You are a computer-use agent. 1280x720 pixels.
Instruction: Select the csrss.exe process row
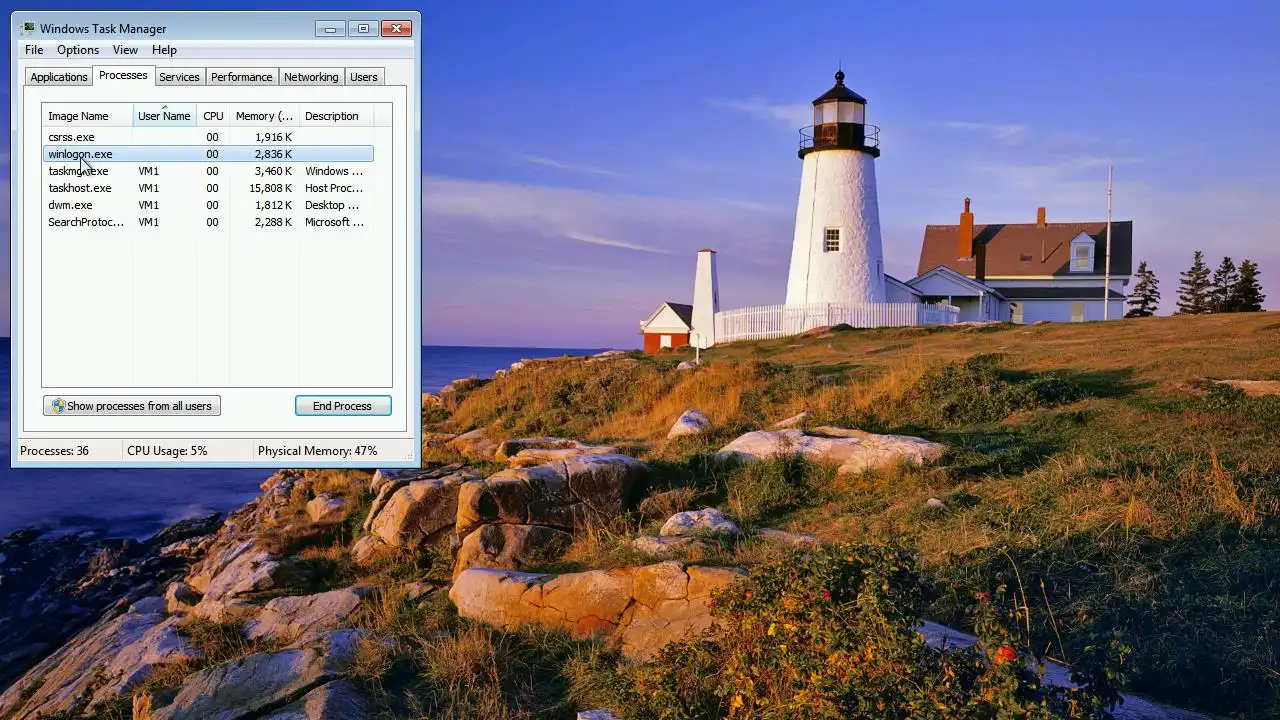click(208, 137)
